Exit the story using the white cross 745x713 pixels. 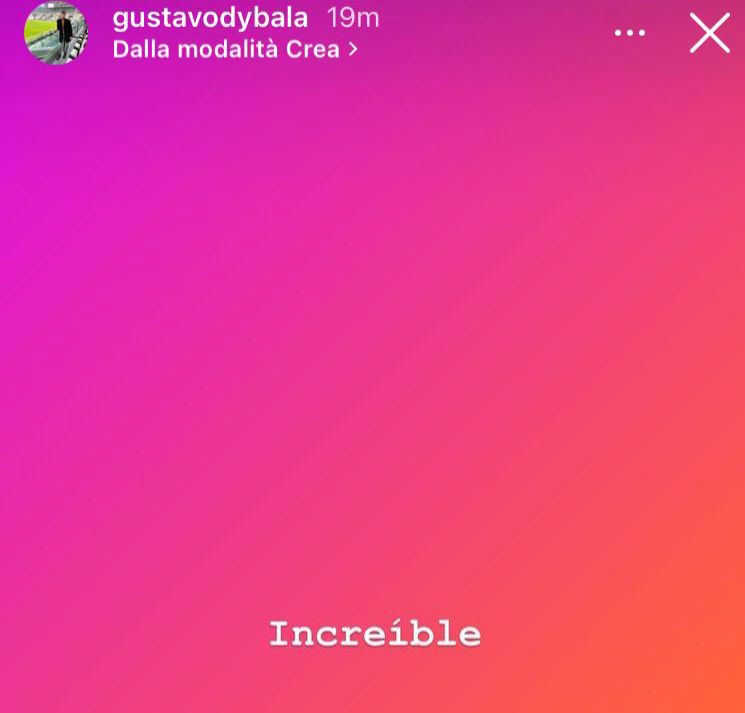pos(710,33)
